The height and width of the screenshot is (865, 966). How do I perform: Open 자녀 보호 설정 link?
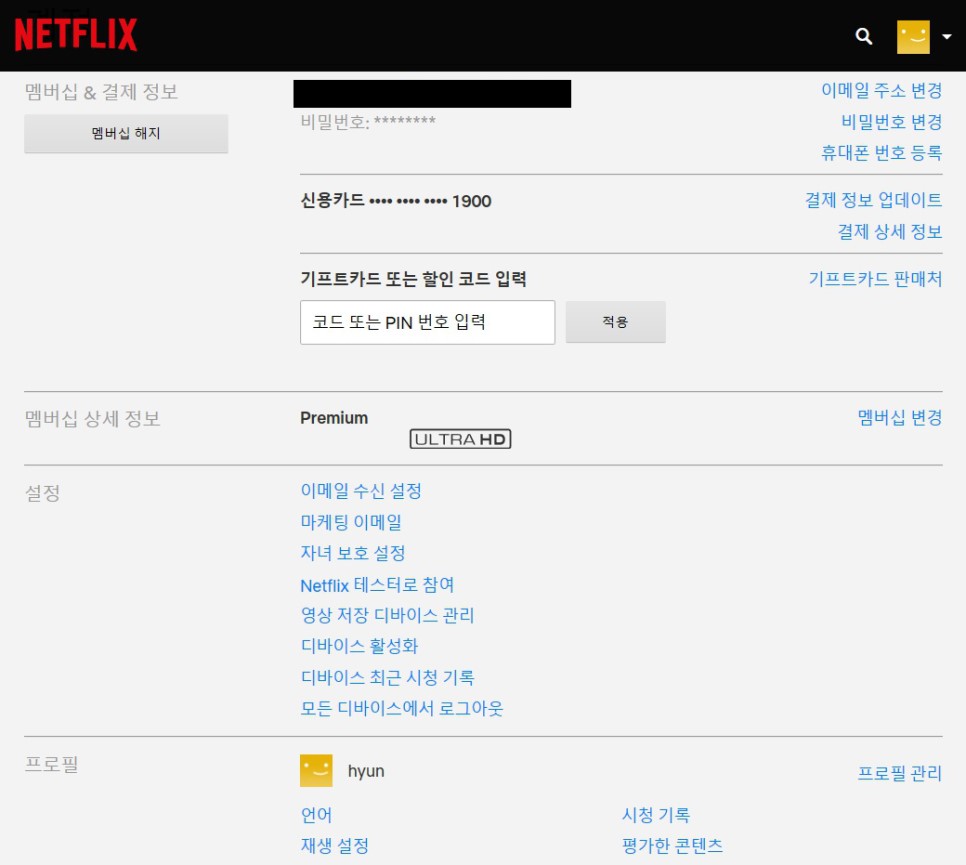pyautogui.click(x=353, y=553)
